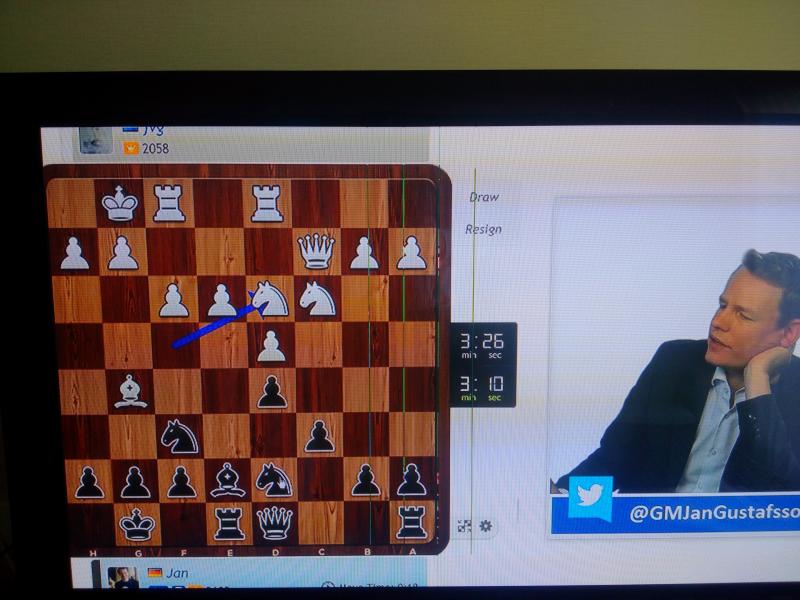Select the black bishop on e7

[x=228, y=480]
